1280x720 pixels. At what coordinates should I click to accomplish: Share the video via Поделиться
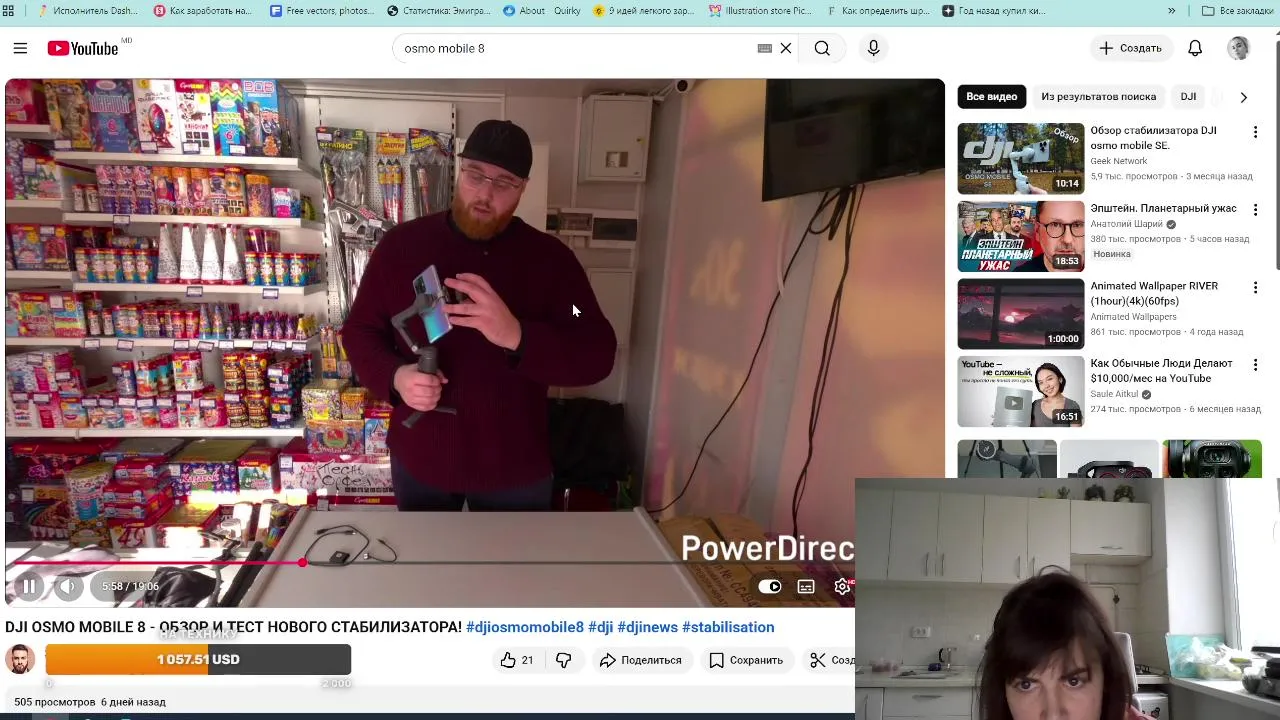pyautogui.click(x=641, y=660)
